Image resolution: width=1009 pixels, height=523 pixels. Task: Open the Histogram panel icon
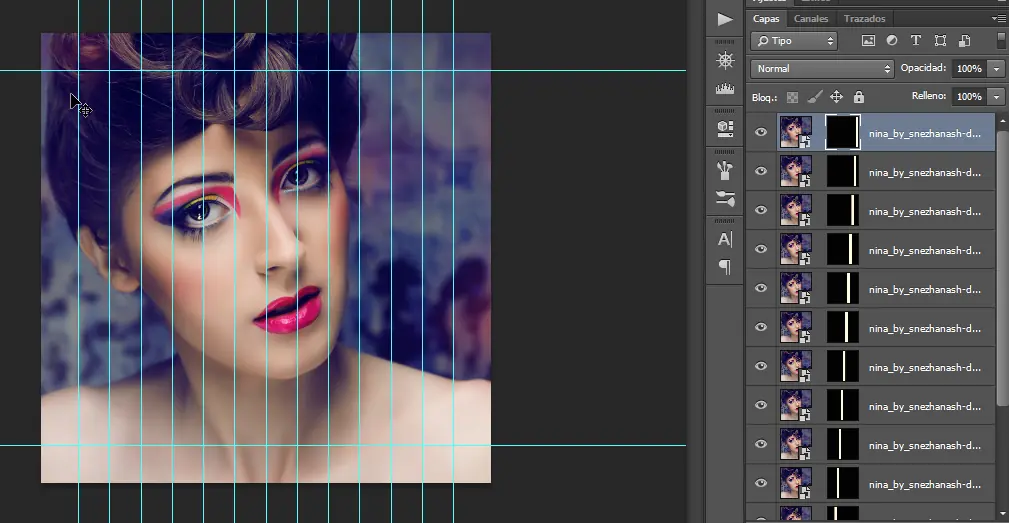point(725,91)
